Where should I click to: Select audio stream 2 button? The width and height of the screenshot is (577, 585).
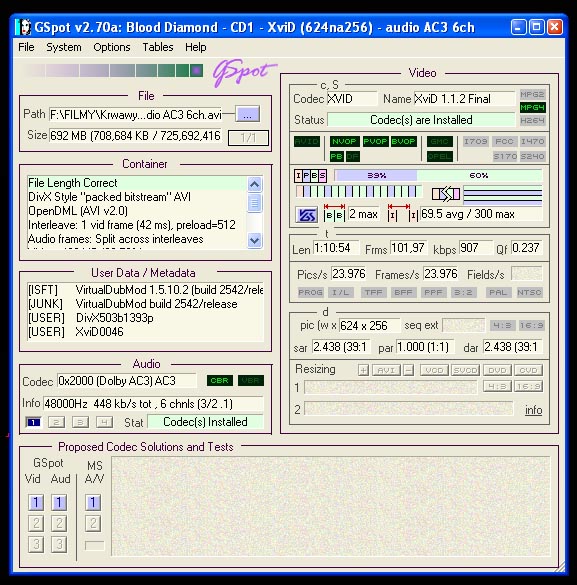56,422
